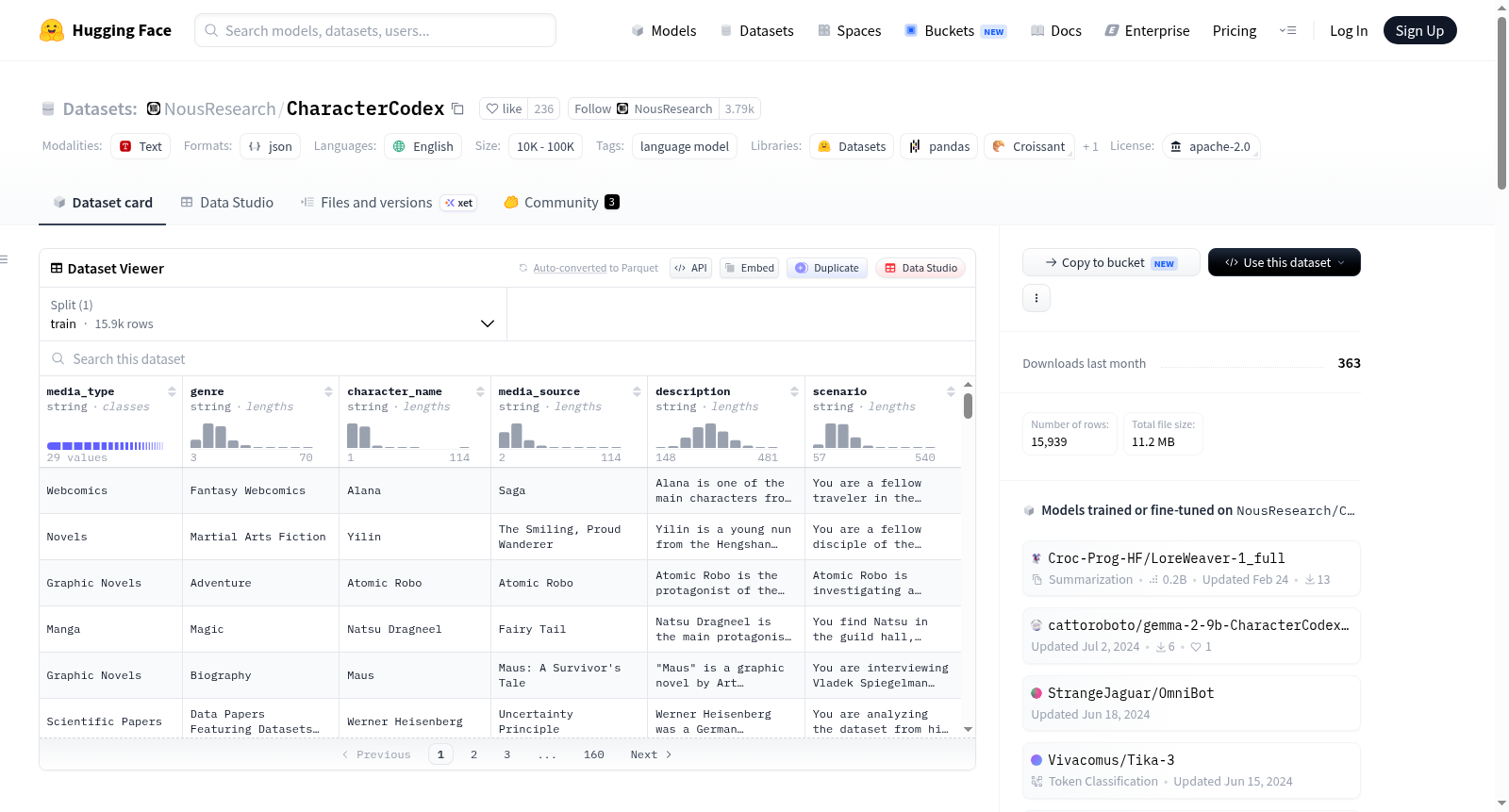The height and width of the screenshot is (812, 1509).
Task: Open the Croc-Prog-HF/LoreWeaver-1_full model card
Action: 1191,568
